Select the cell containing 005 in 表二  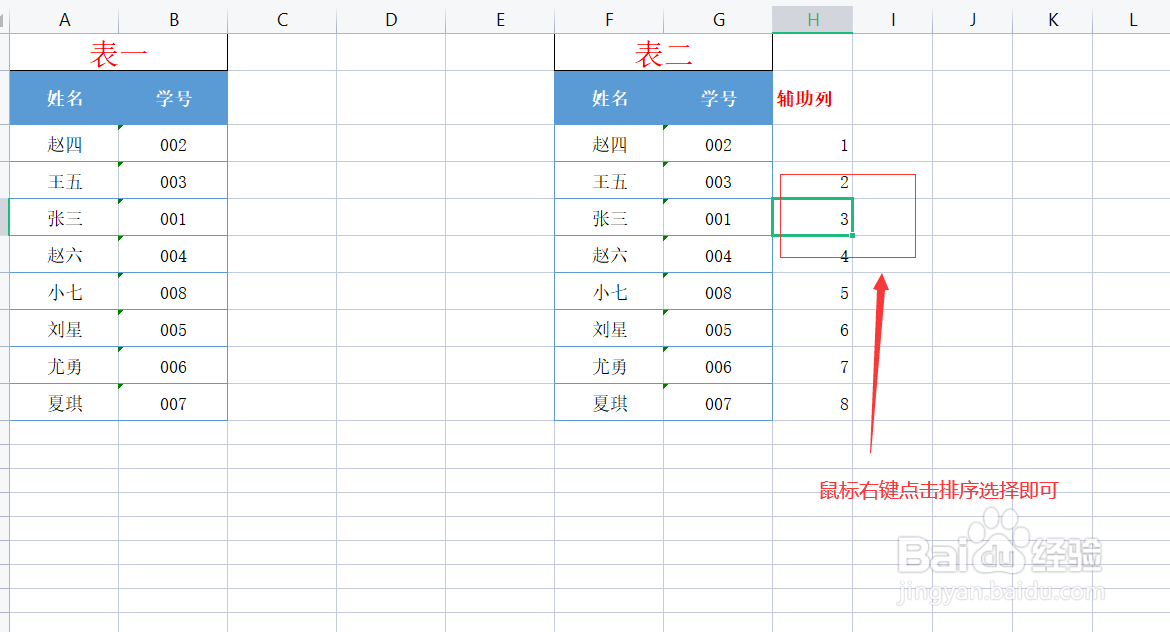click(718, 328)
